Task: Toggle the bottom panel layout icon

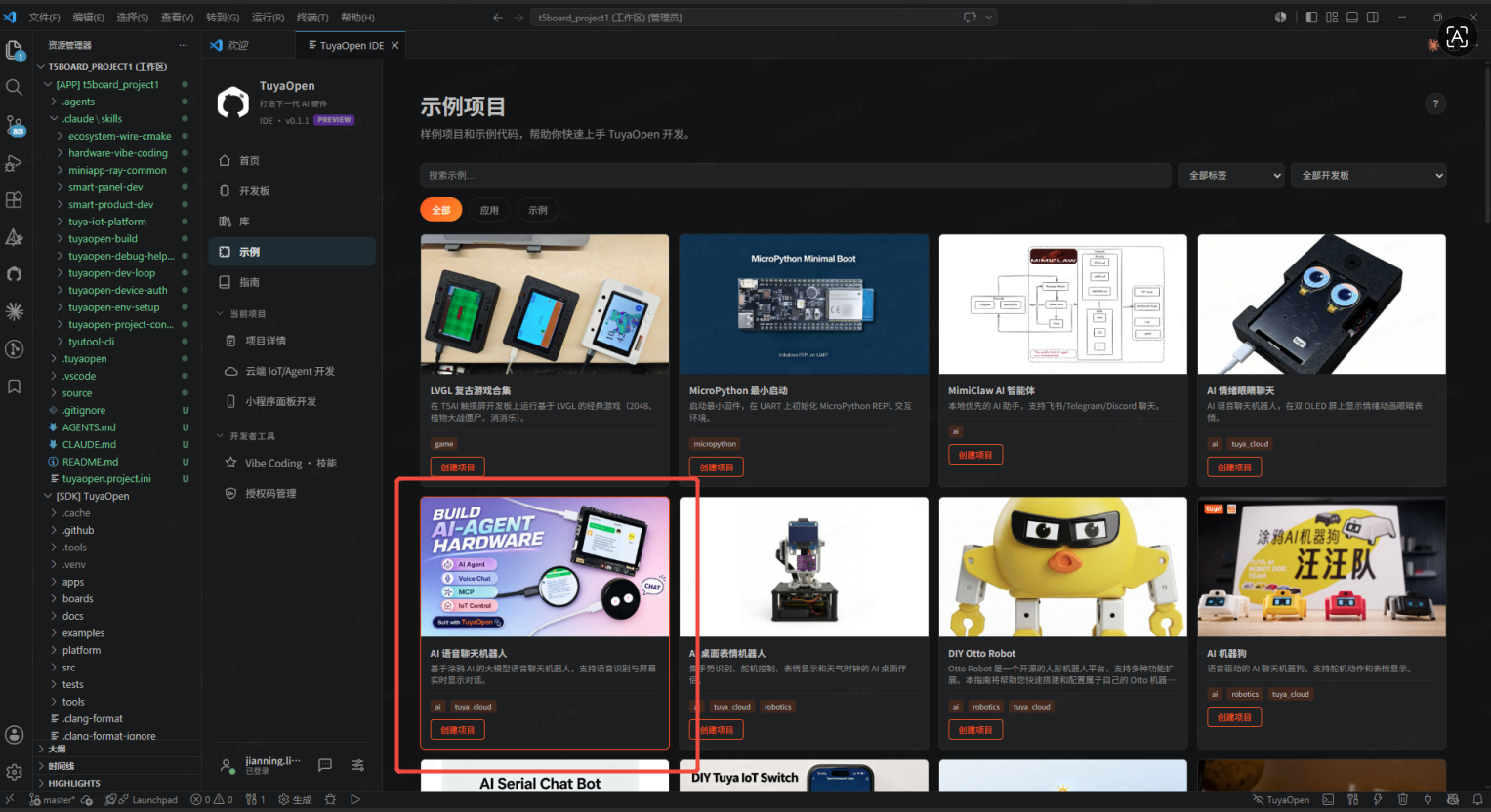Action: click(1352, 17)
